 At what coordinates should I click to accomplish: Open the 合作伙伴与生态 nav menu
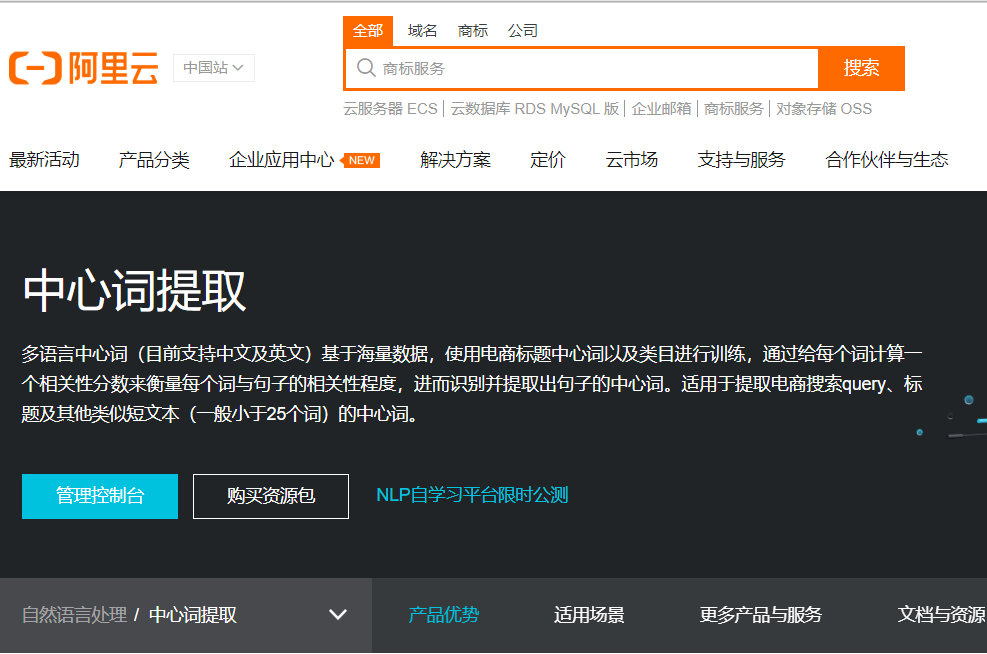(886, 160)
